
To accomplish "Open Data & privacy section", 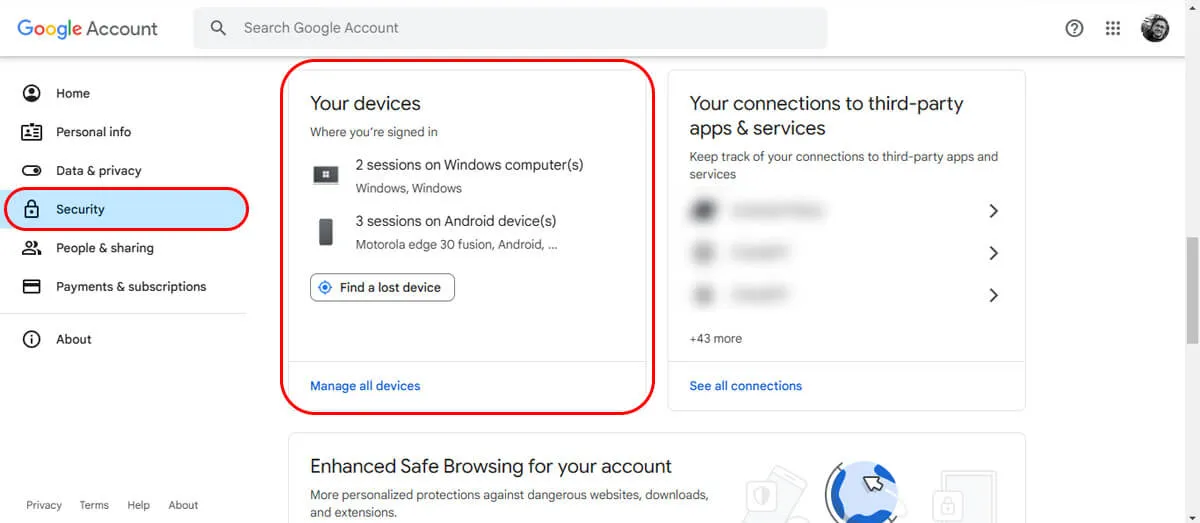I will click(98, 171).
